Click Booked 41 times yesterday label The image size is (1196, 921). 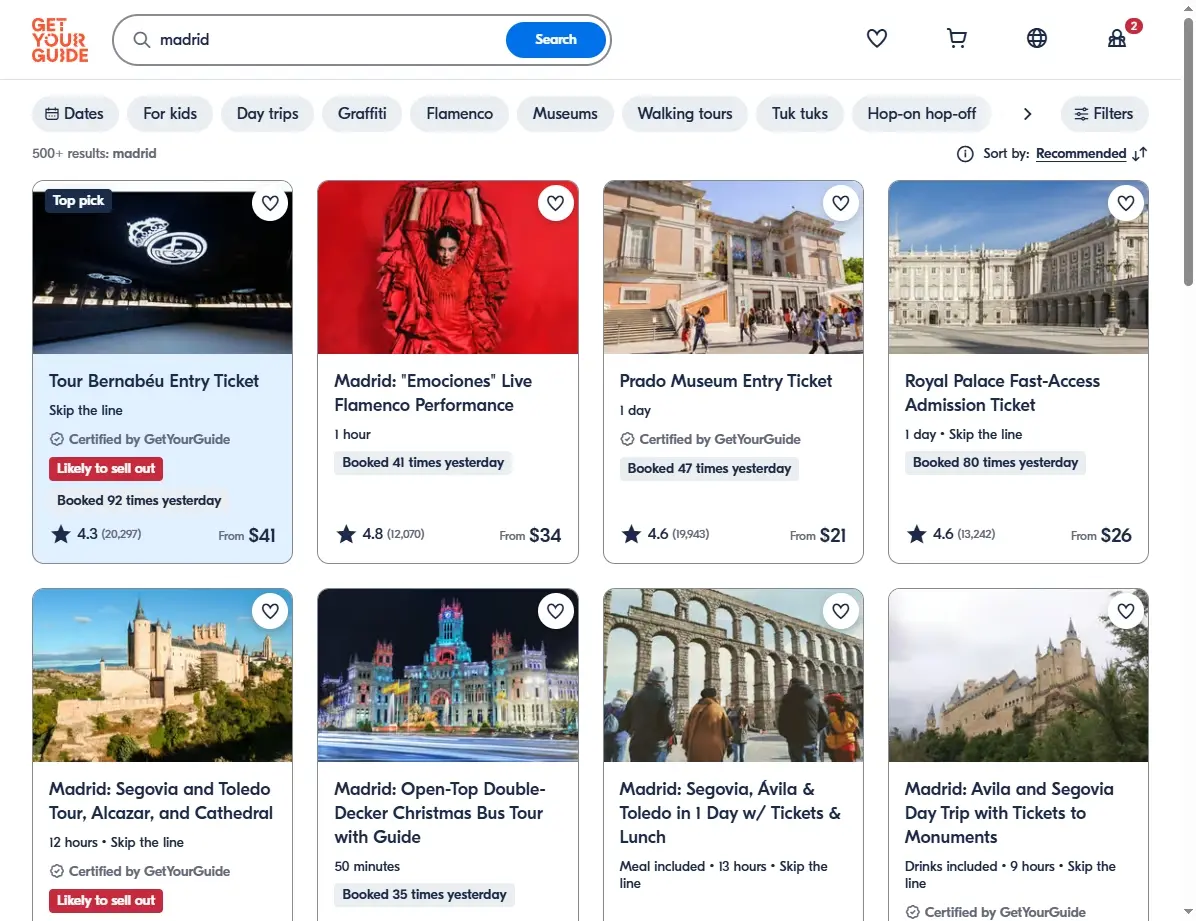point(423,462)
